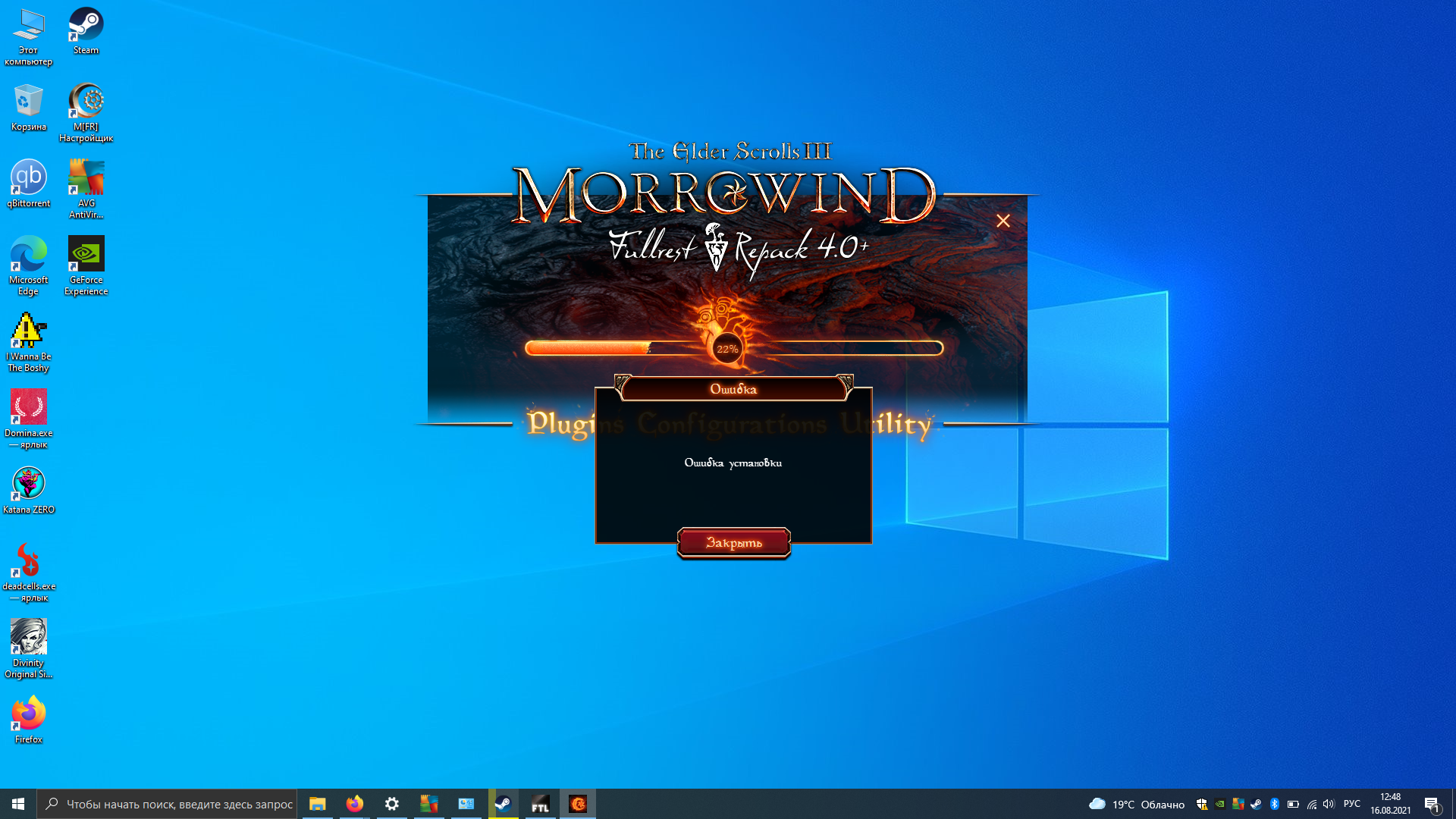The width and height of the screenshot is (1456, 819).
Task: Open qBittorrent desktop shortcut
Action: click(29, 183)
